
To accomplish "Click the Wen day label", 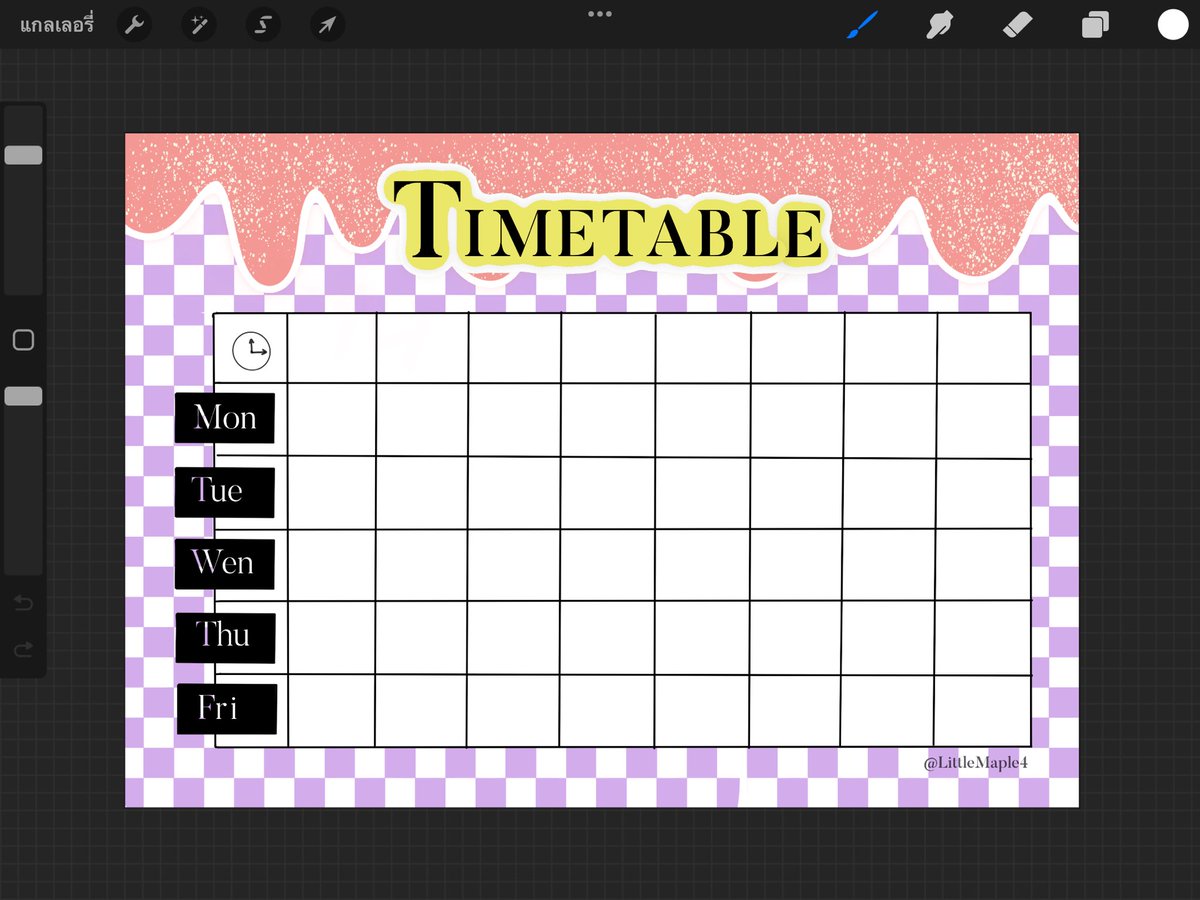I will click(224, 563).
